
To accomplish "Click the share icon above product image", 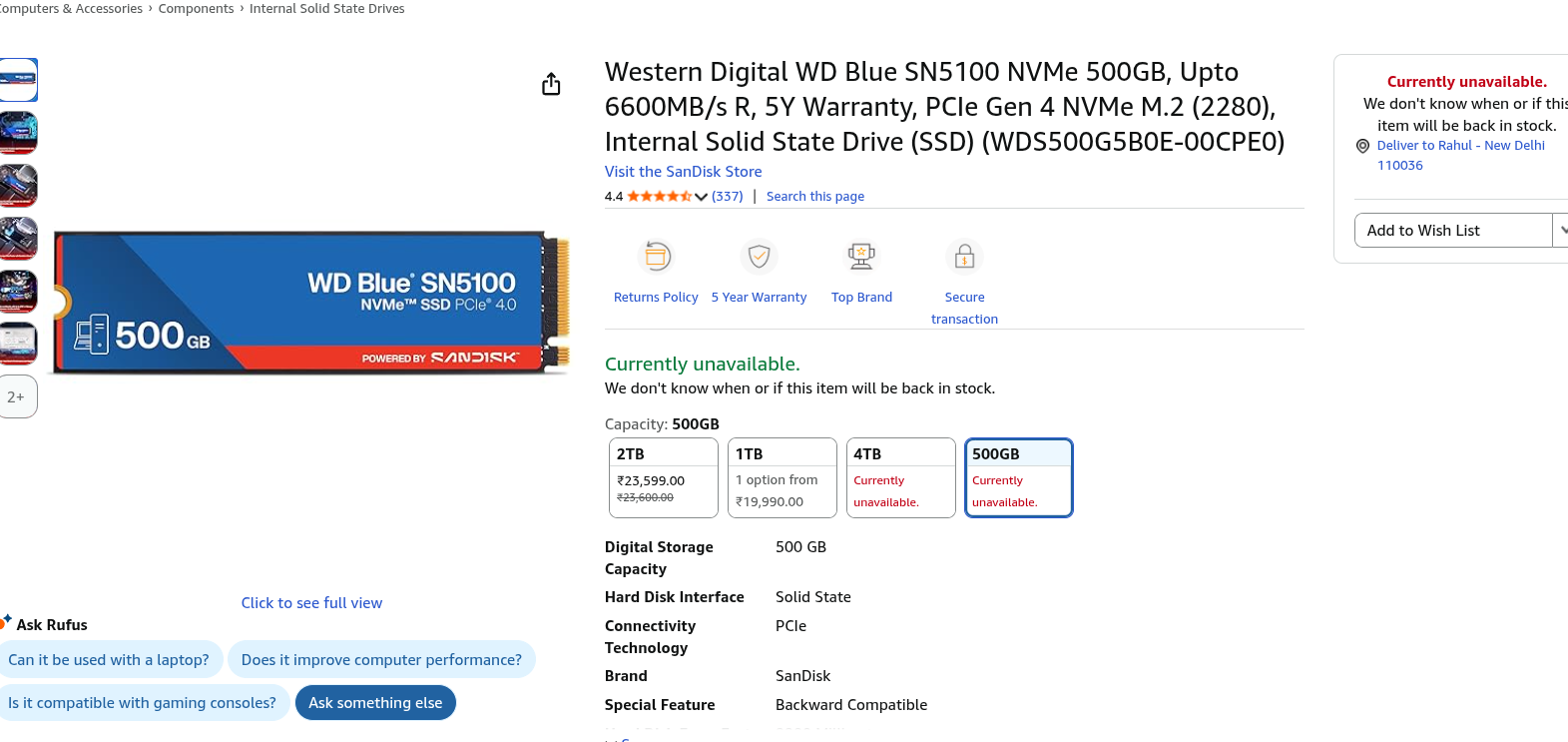I will coord(551,85).
